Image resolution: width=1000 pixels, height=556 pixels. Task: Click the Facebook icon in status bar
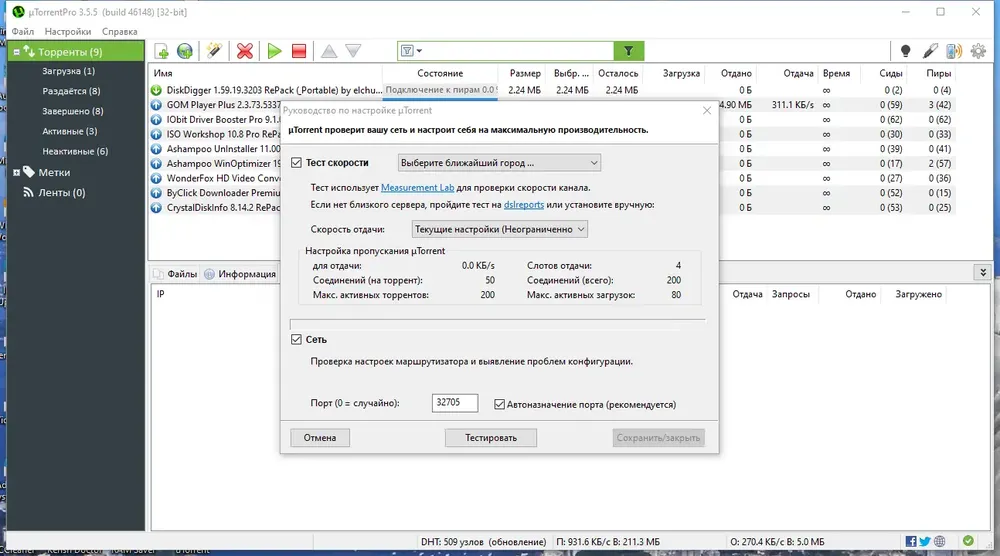click(911, 541)
